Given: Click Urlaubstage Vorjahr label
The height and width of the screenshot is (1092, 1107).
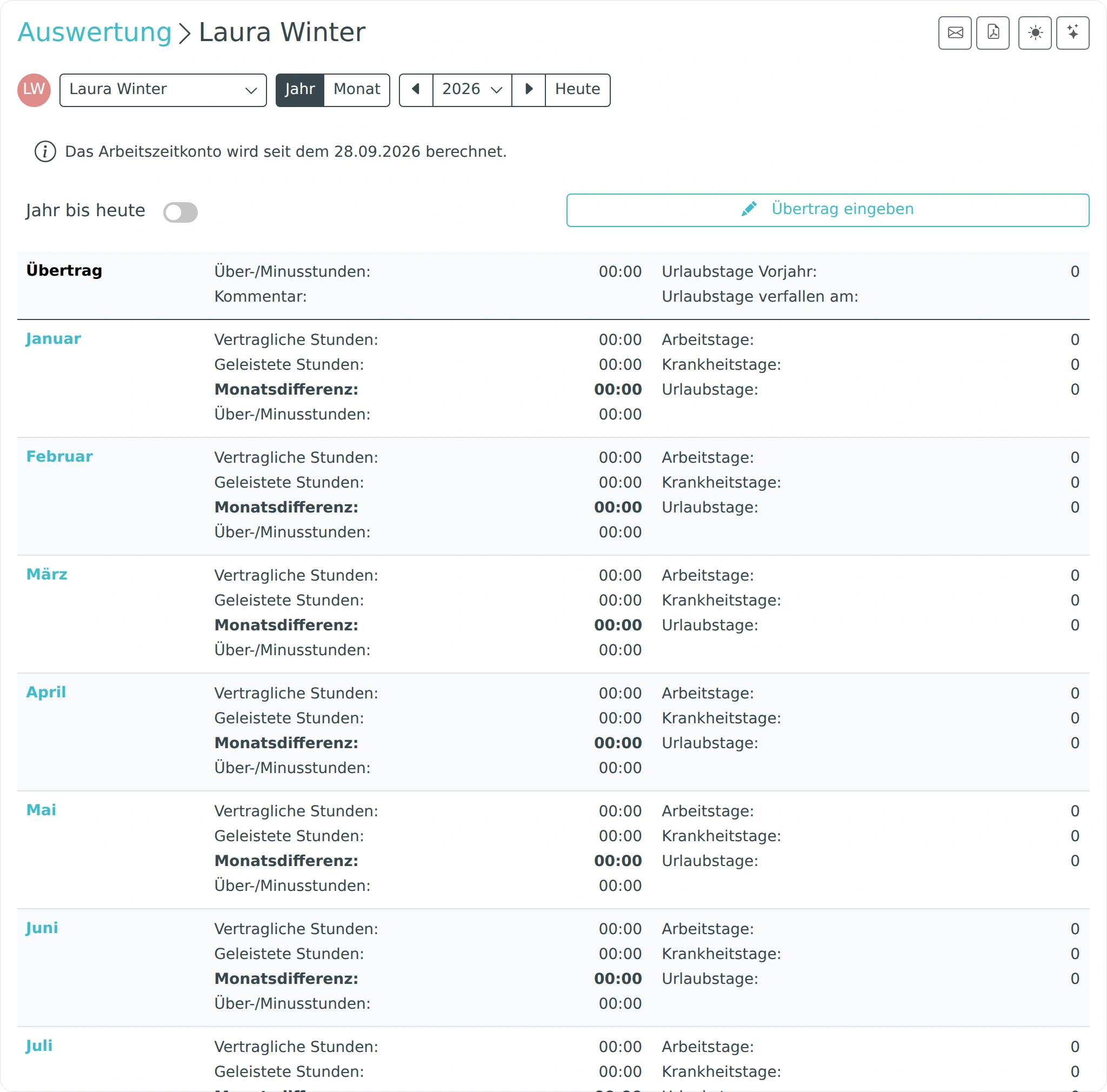Looking at the screenshot, I should pyautogui.click(x=739, y=271).
